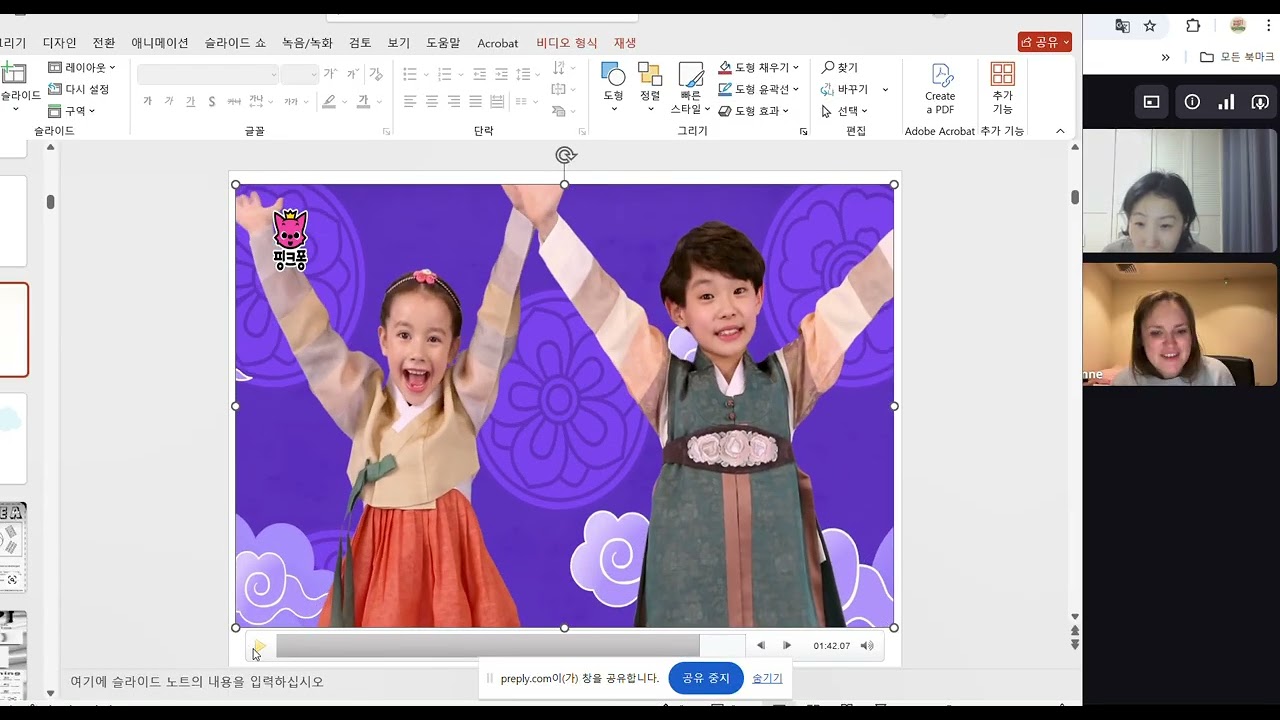Click the 숨기기 link
Image resolution: width=1280 pixels, height=720 pixels.
(x=767, y=678)
